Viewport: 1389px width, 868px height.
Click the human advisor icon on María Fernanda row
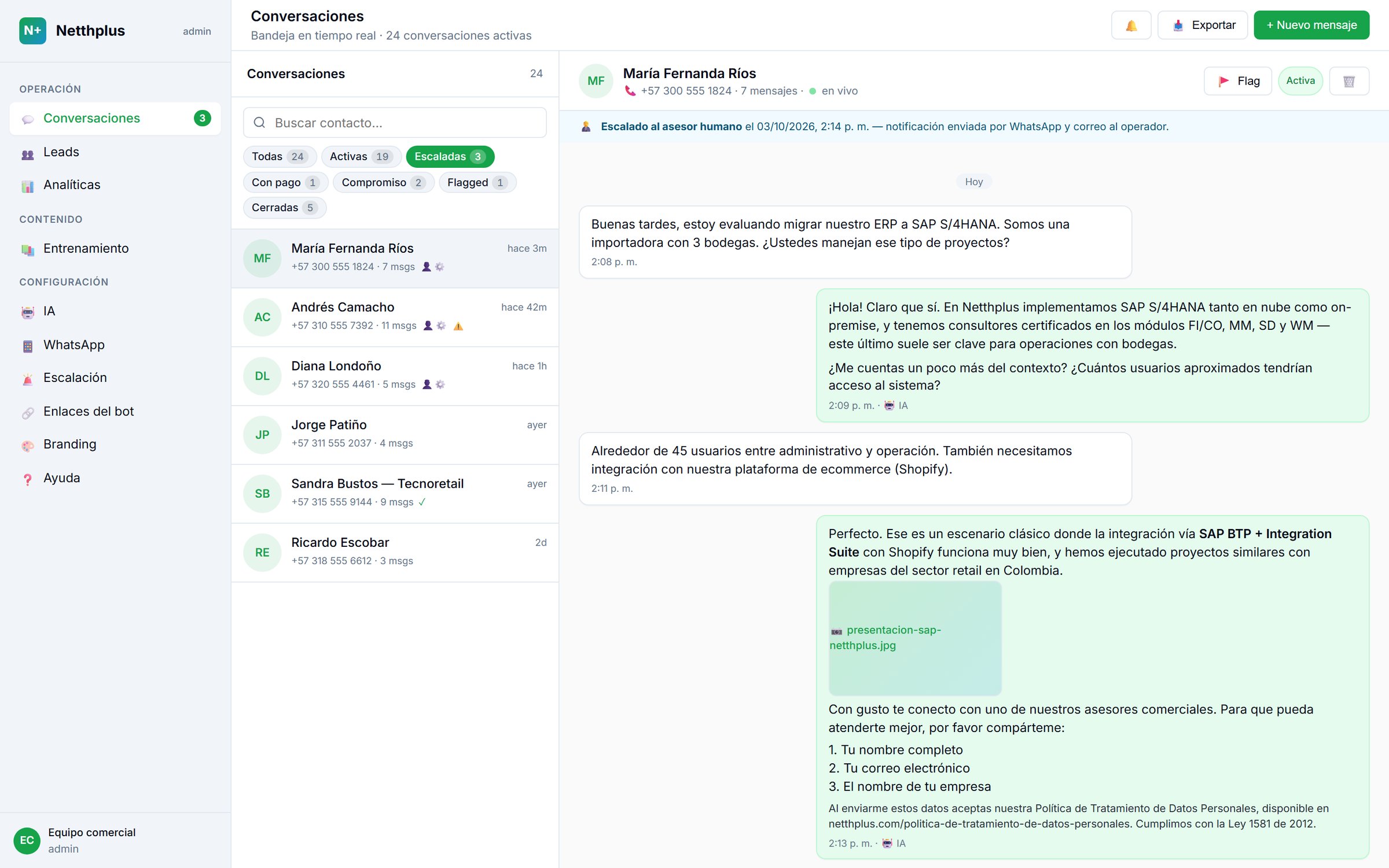pyautogui.click(x=427, y=267)
